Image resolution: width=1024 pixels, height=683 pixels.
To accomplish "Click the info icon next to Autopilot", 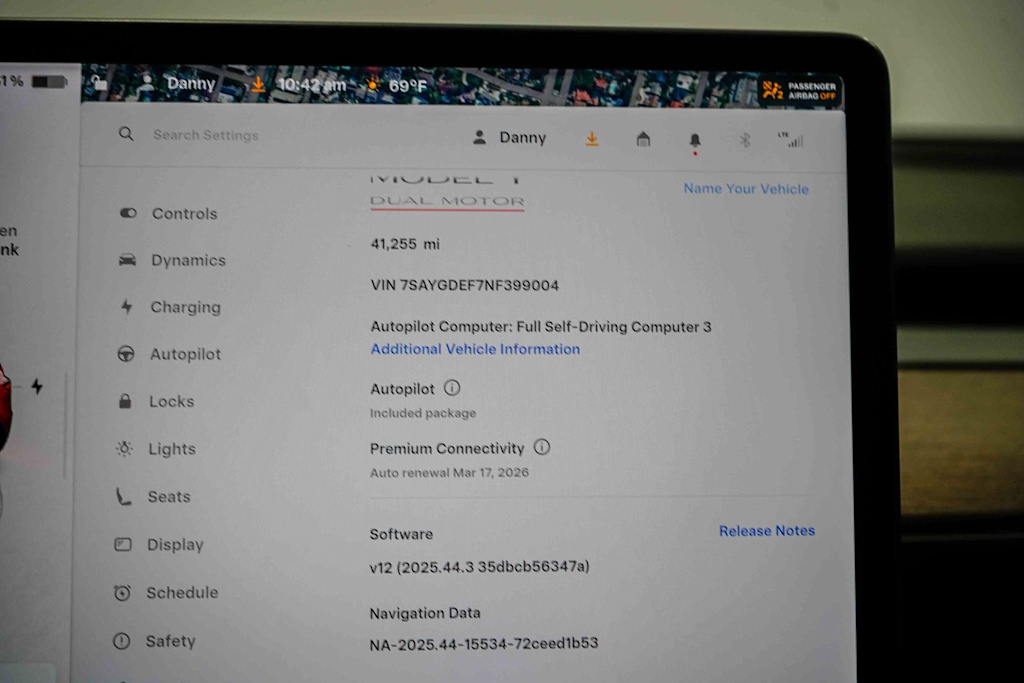I will coord(451,387).
